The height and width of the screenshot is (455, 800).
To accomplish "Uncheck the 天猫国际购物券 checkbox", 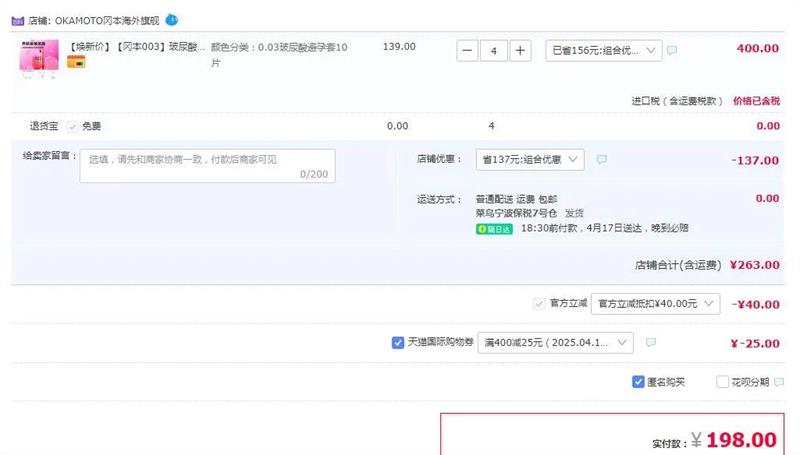I will tap(398, 343).
